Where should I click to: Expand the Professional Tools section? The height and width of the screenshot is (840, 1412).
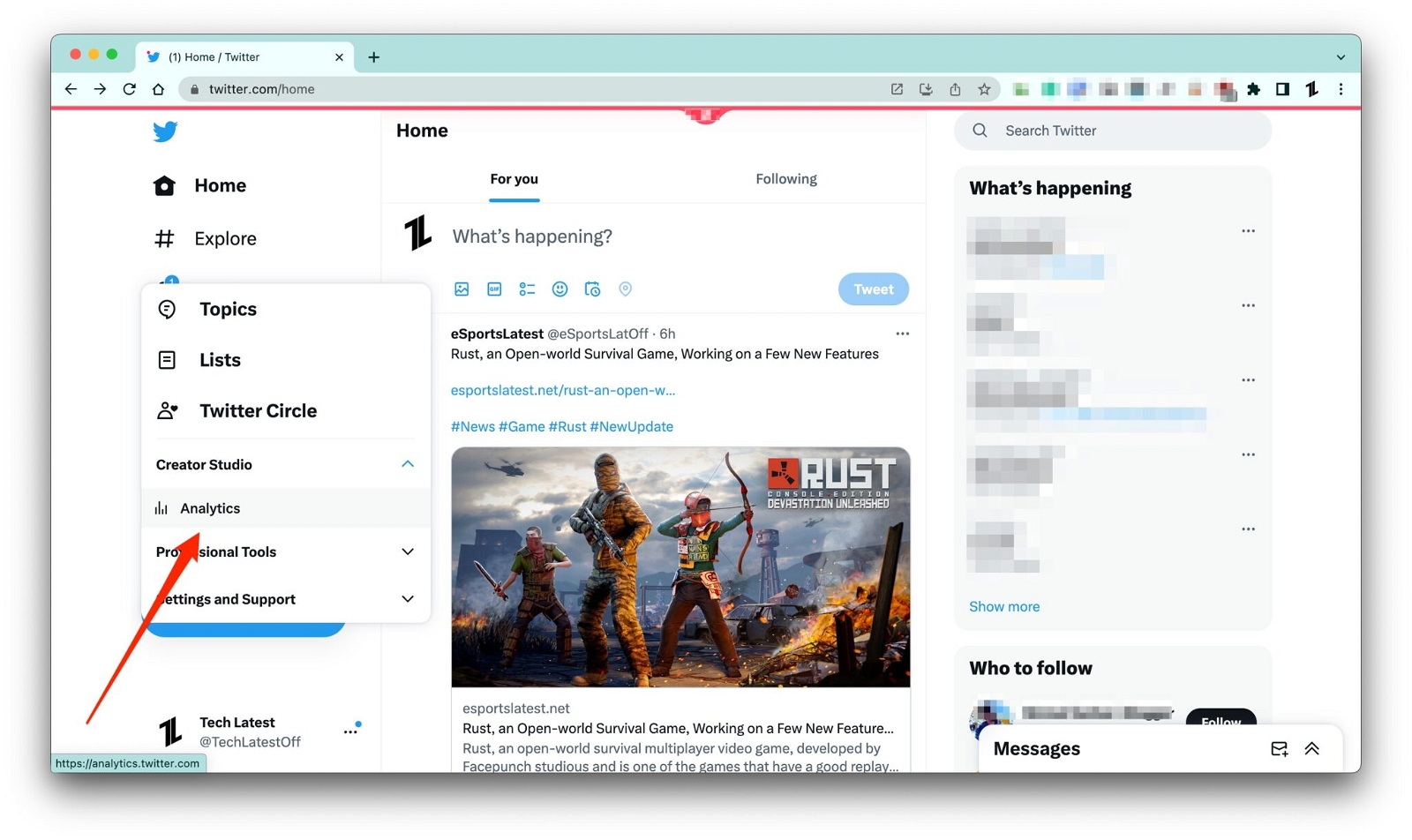tap(408, 551)
